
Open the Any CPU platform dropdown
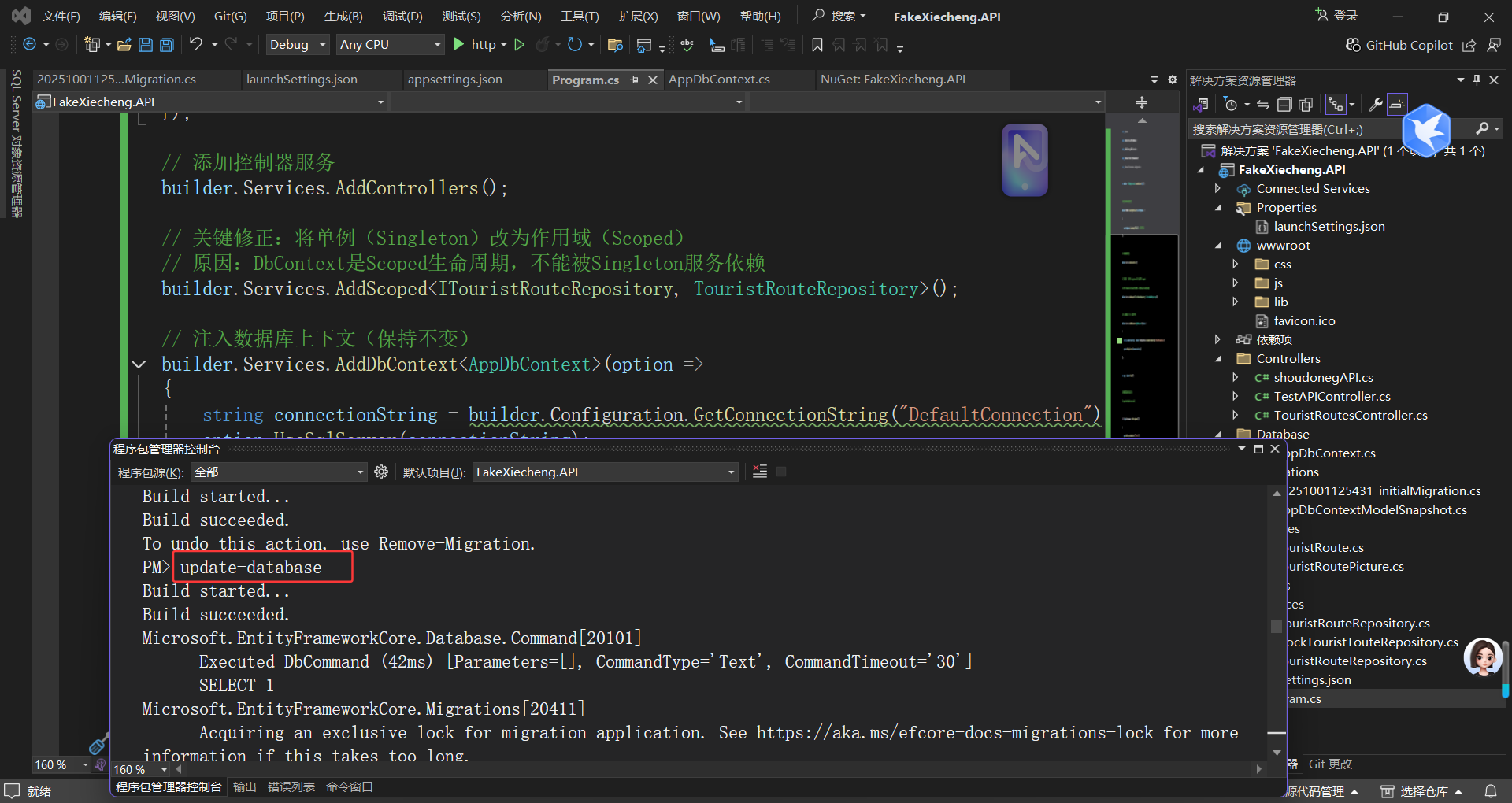tap(390, 45)
